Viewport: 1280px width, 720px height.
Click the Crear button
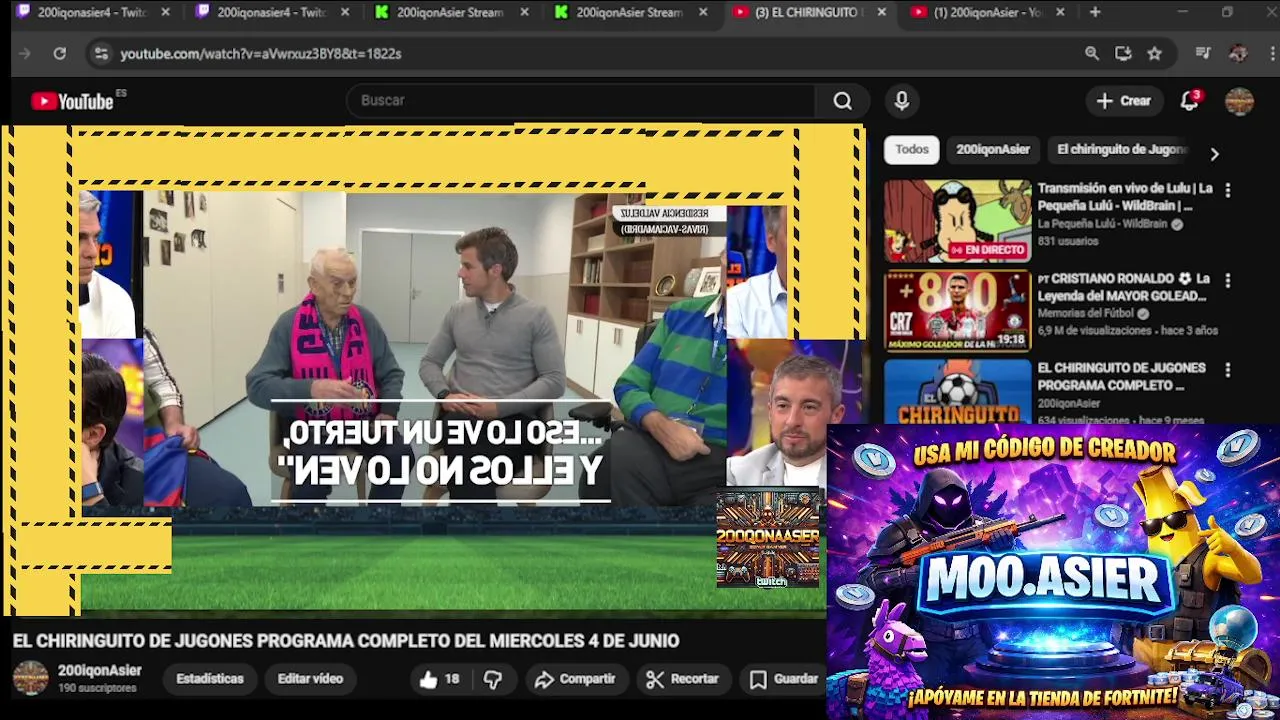pyautogui.click(x=1124, y=101)
